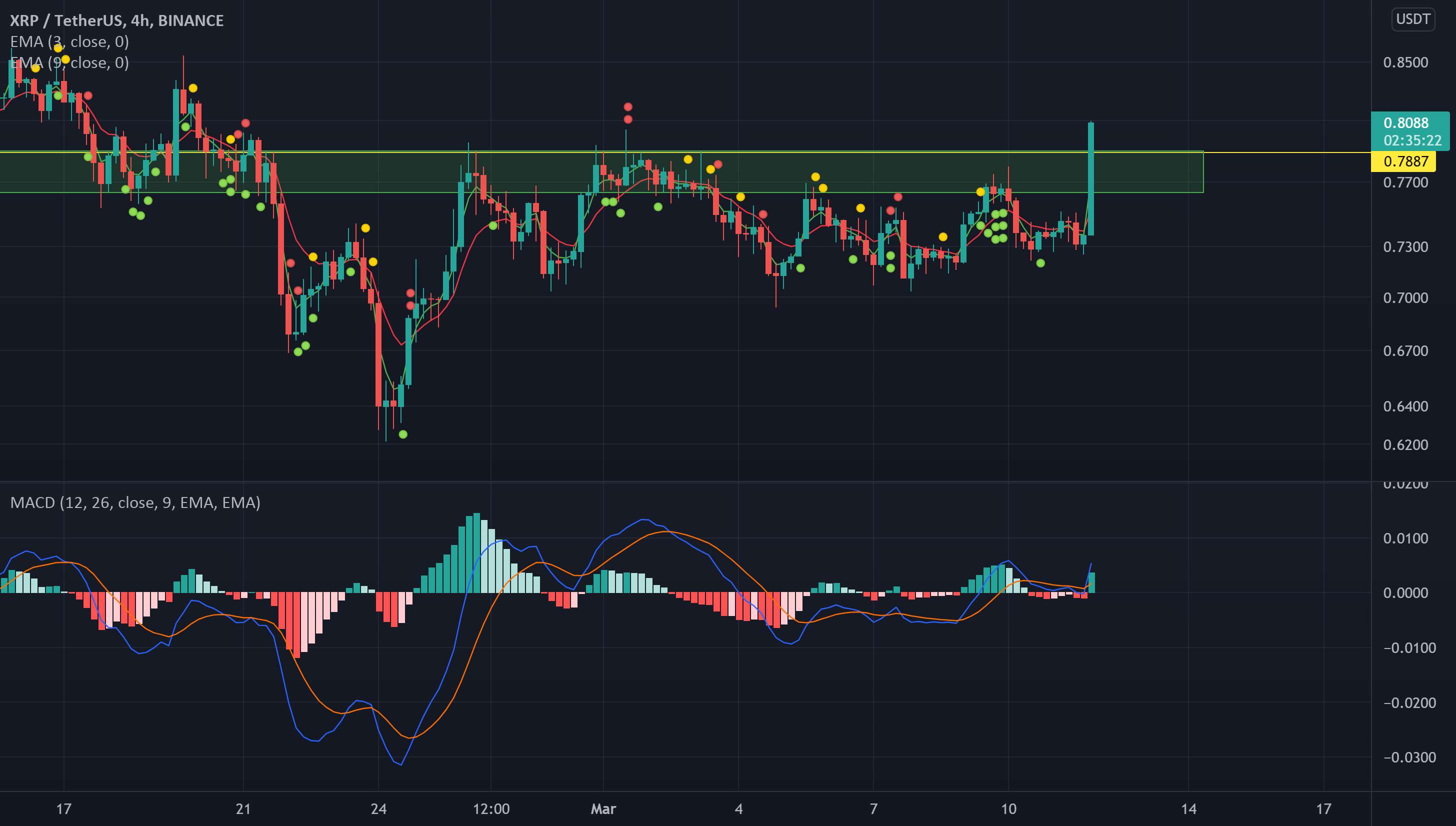Click the 0.7000 price axis label
The height and width of the screenshot is (826, 1456).
click(x=1405, y=298)
